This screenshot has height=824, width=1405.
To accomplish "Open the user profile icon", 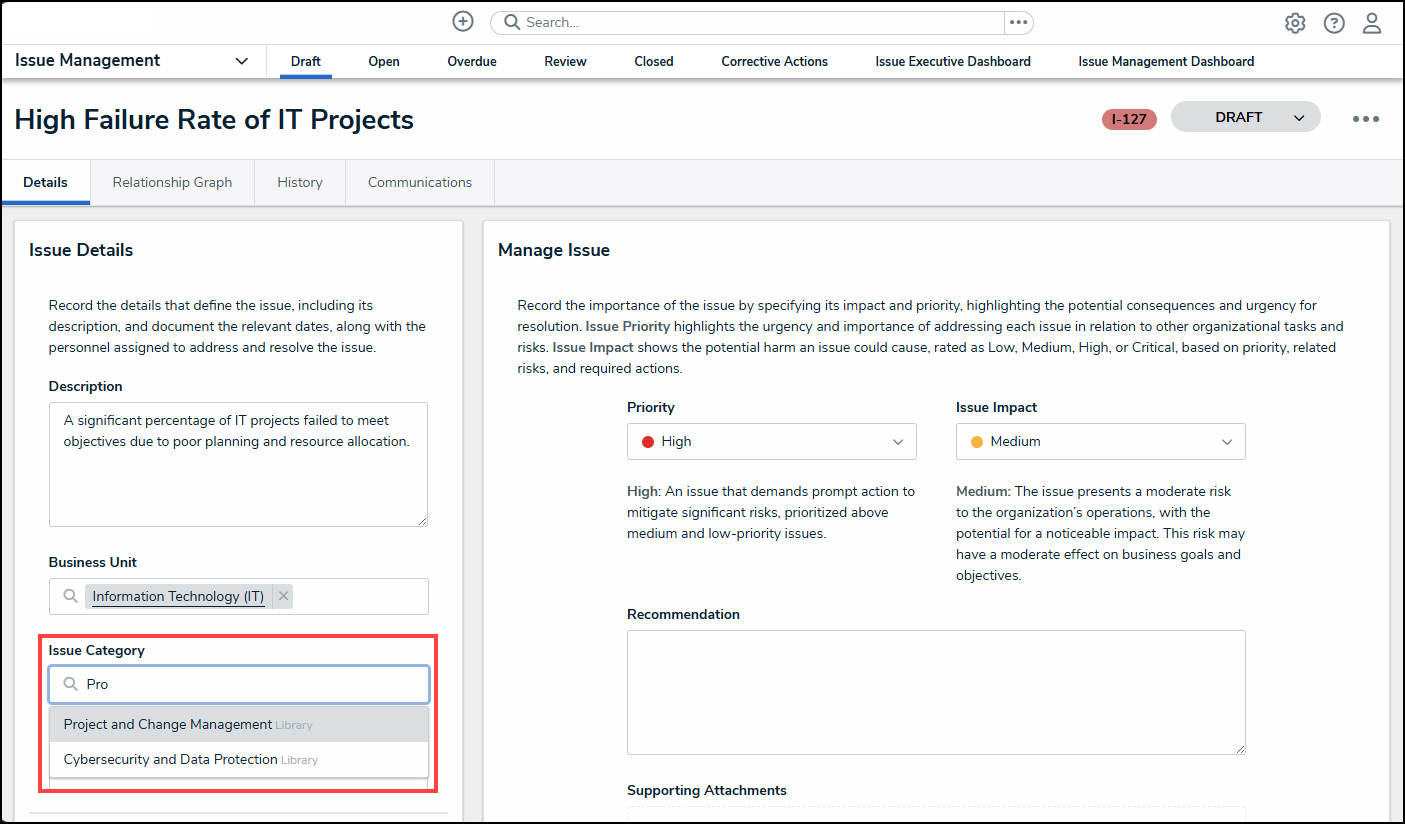I will click(1372, 23).
